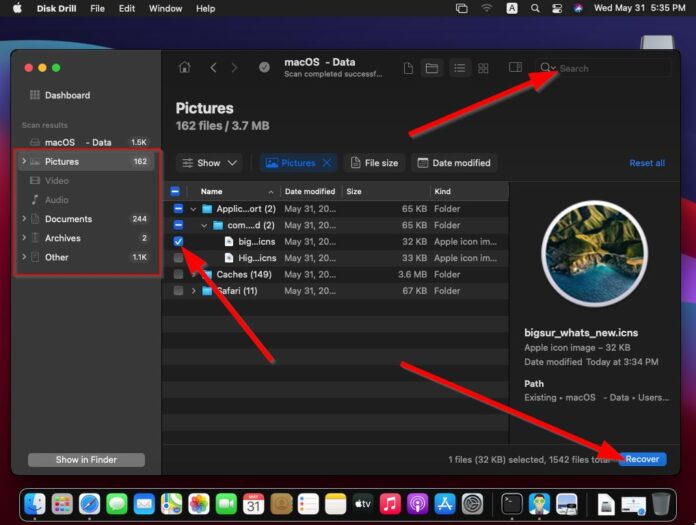
Task: Select Video category in sidebar
Action: click(88, 181)
